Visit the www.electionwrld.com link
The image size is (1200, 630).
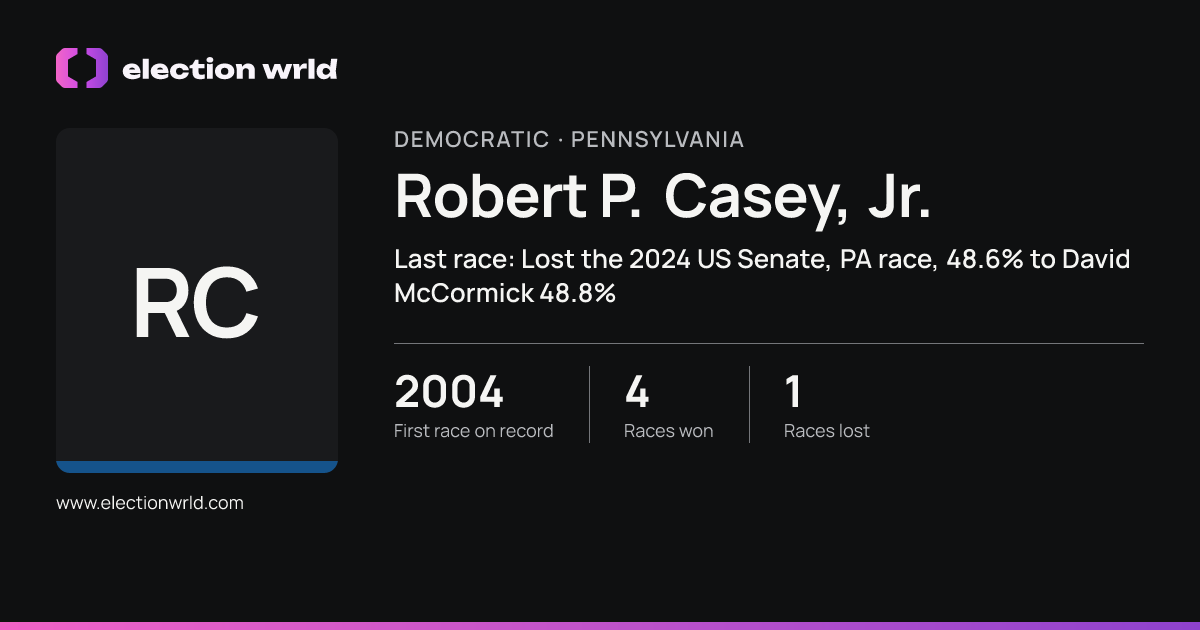click(x=150, y=503)
